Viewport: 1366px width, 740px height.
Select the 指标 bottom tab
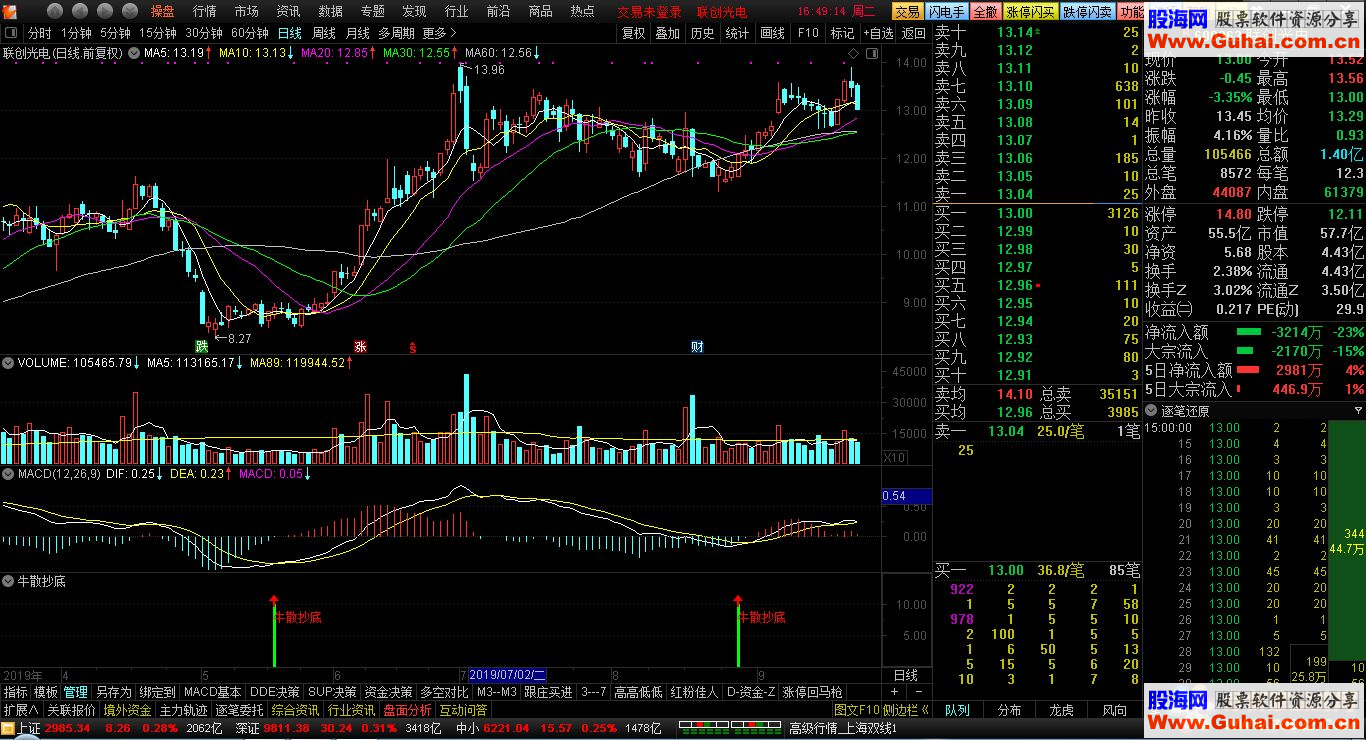(15, 692)
